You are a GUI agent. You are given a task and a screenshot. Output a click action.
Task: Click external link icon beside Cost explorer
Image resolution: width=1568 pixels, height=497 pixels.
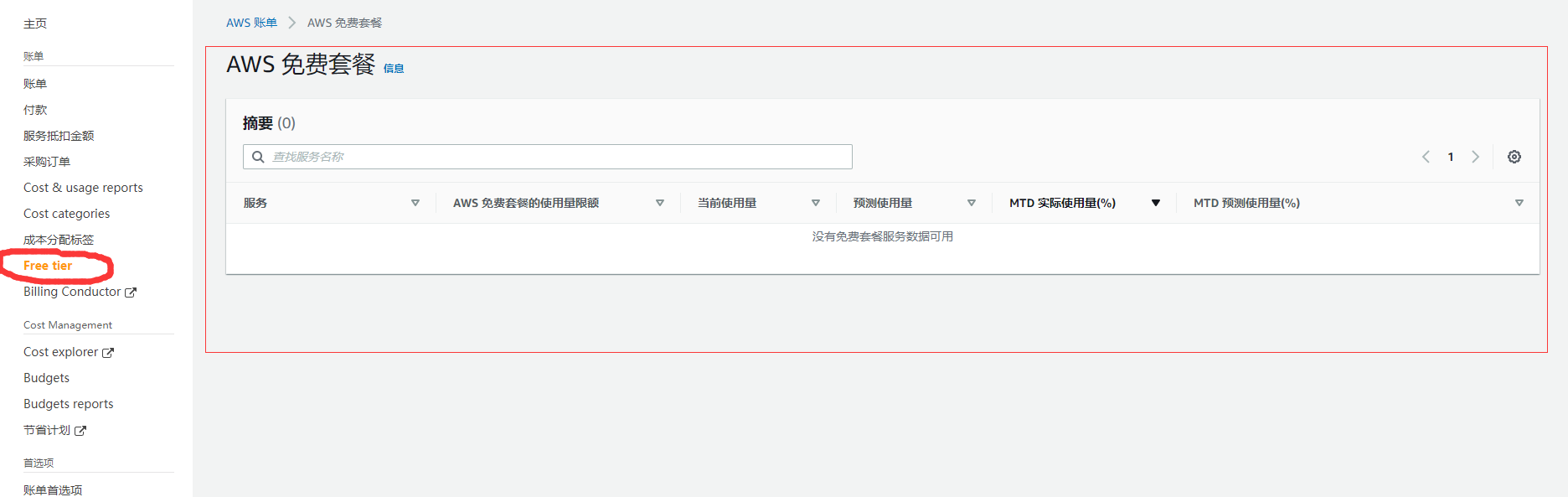tap(108, 353)
